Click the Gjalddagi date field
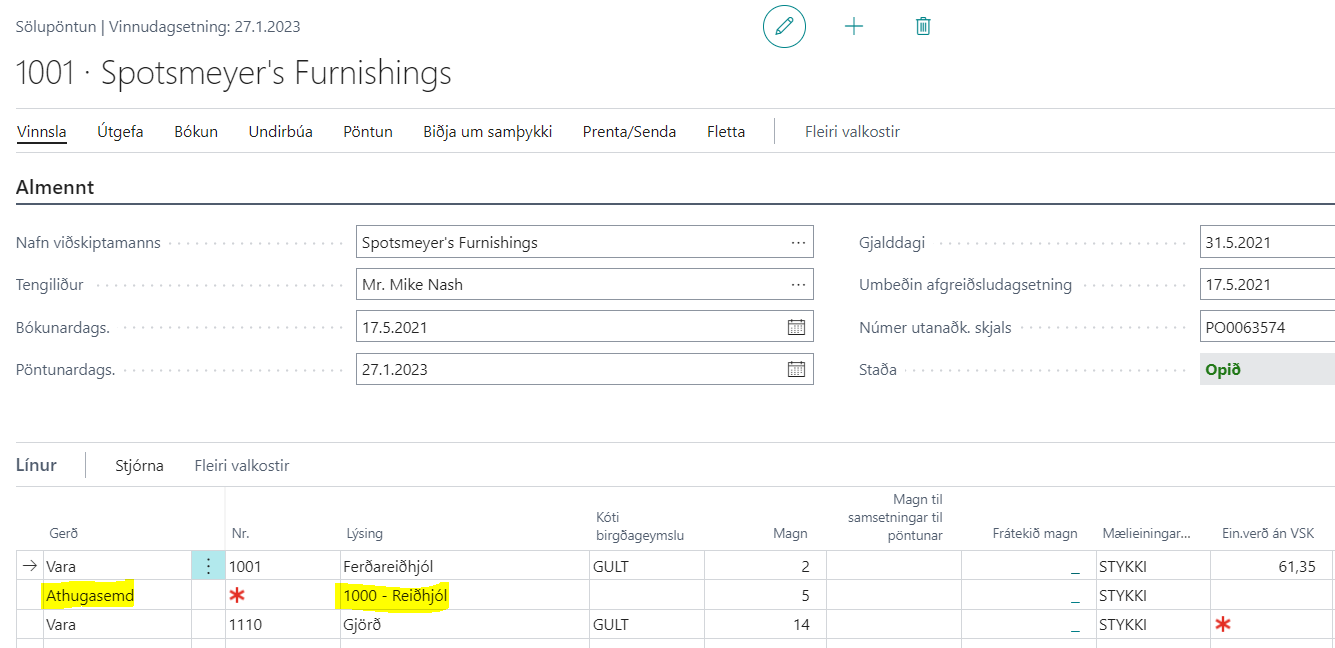Viewport: 1335px width, 648px height. (1265, 243)
